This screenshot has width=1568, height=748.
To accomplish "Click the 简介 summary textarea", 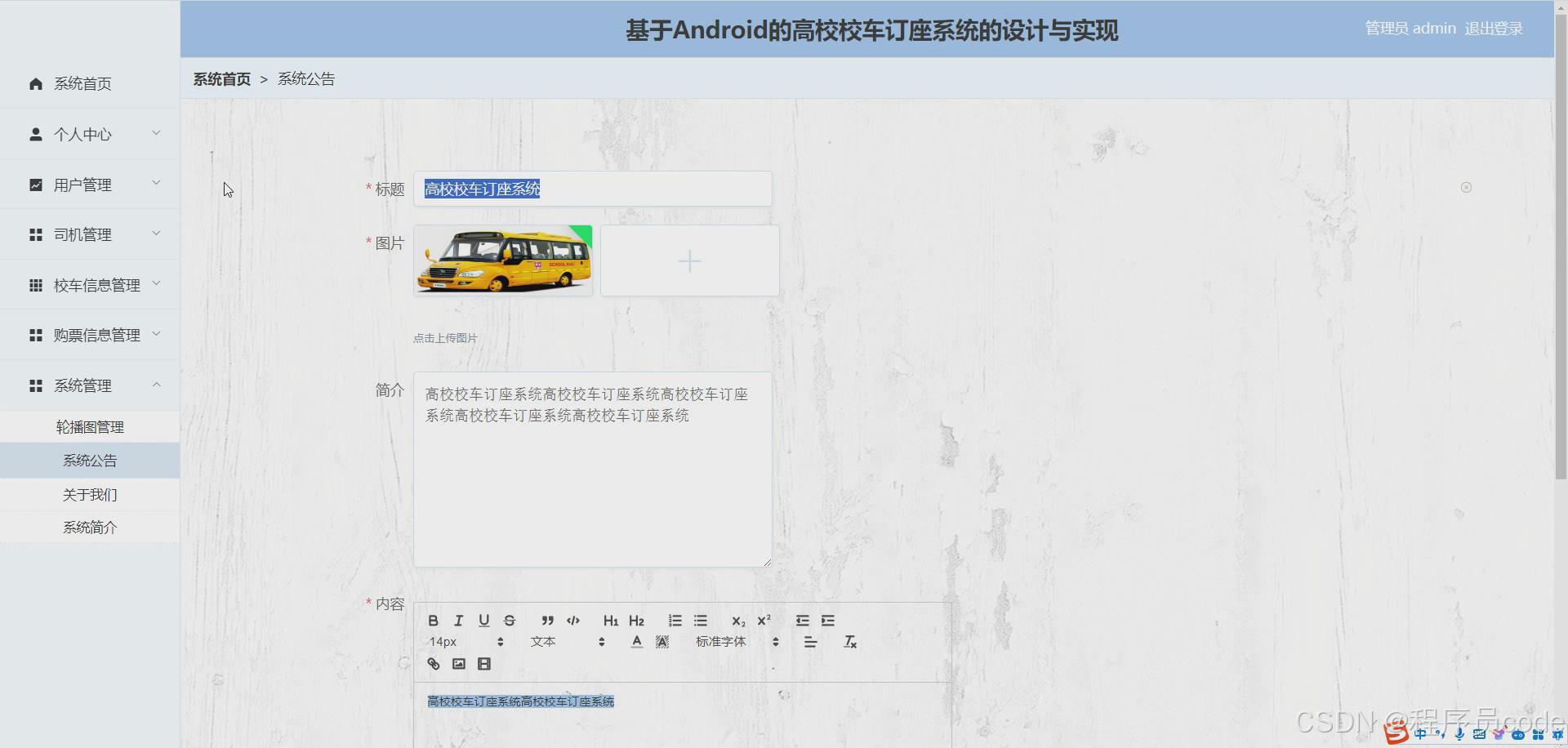I will (593, 470).
